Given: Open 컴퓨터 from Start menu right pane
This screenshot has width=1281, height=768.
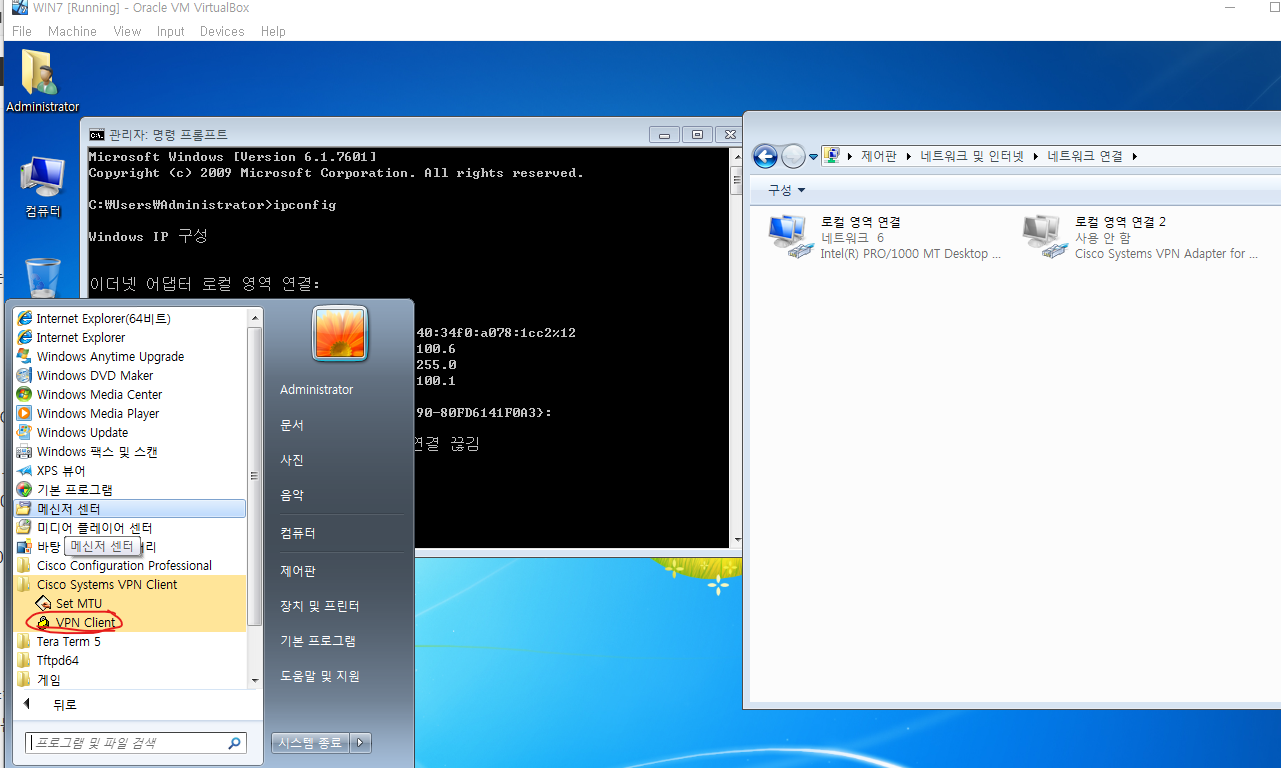Looking at the screenshot, I should 298,533.
